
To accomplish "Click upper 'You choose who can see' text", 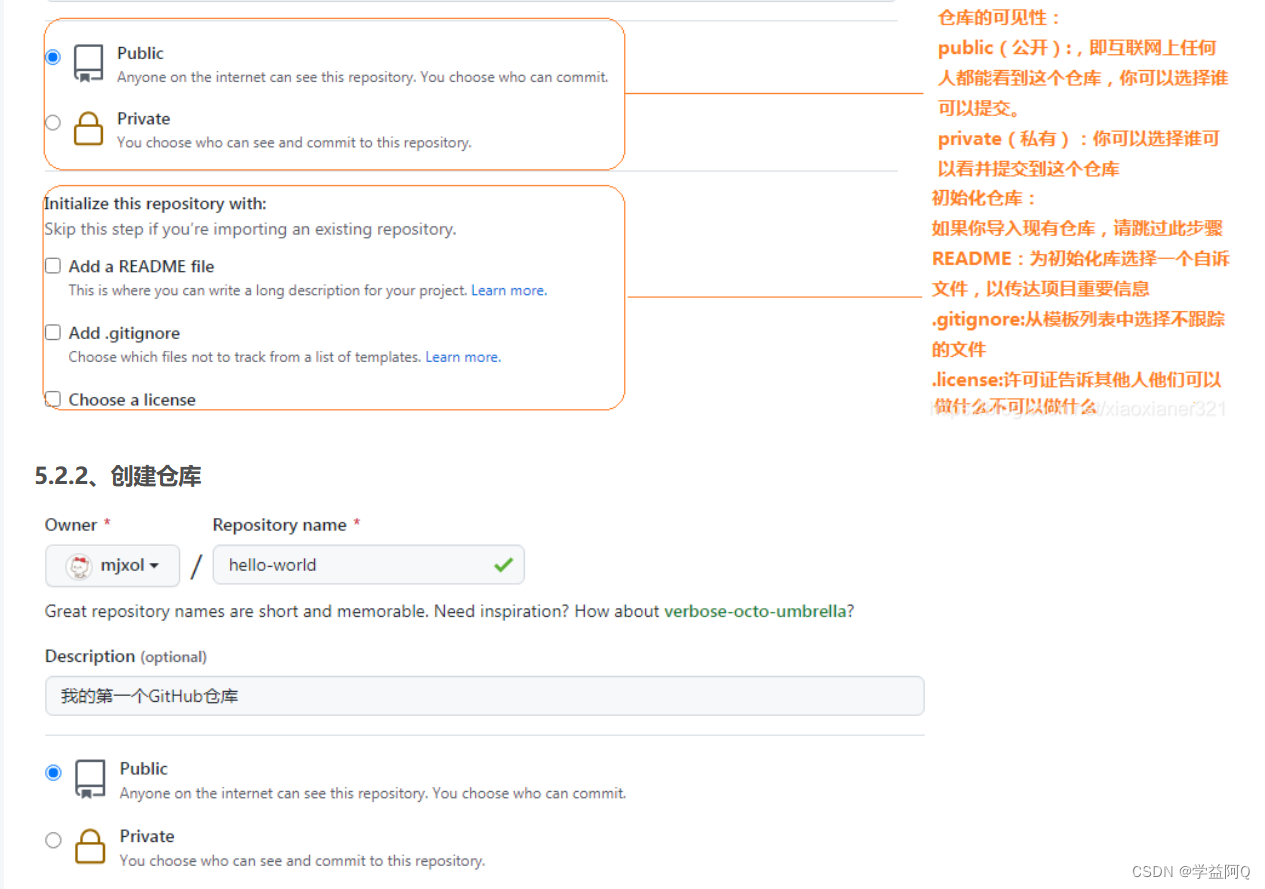I will [294, 142].
